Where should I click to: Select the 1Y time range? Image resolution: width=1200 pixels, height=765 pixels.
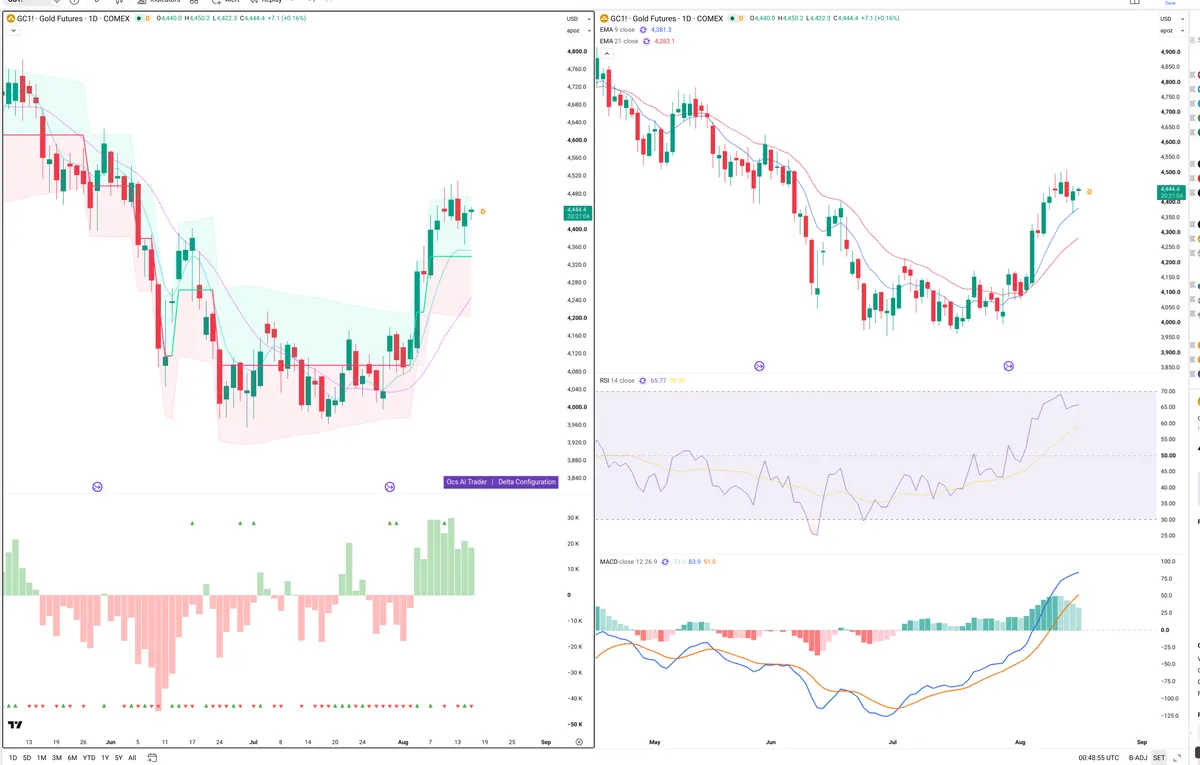[105, 758]
